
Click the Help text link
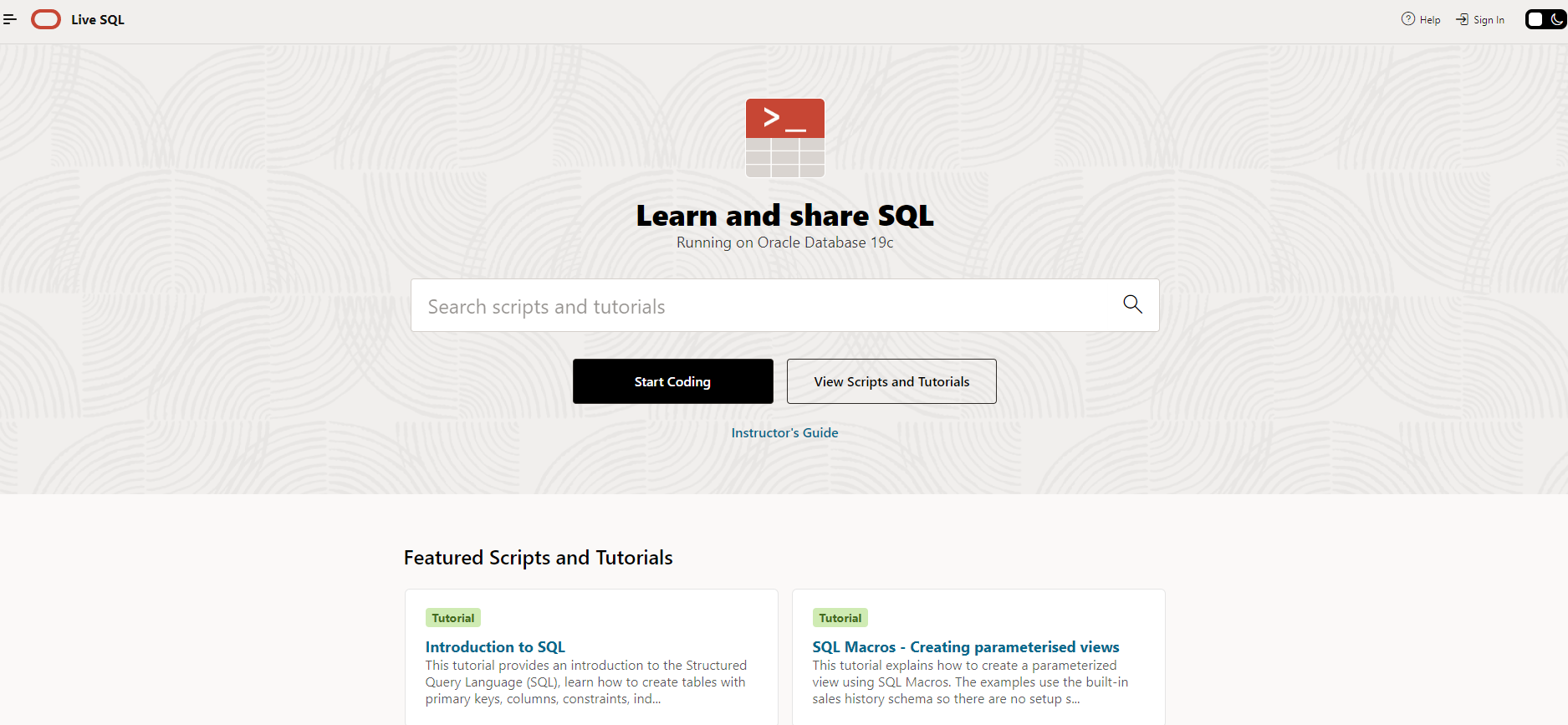tap(1430, 20)
